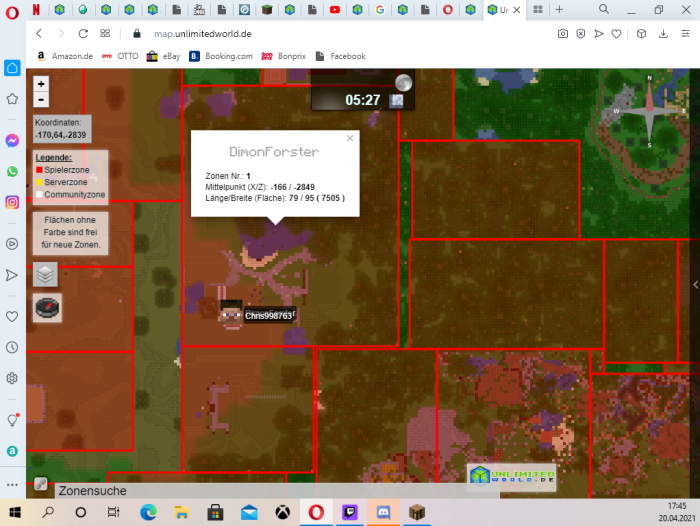The image size is (700, 526).
Task: Open the tab islands workspace icon
Action: 538,9
